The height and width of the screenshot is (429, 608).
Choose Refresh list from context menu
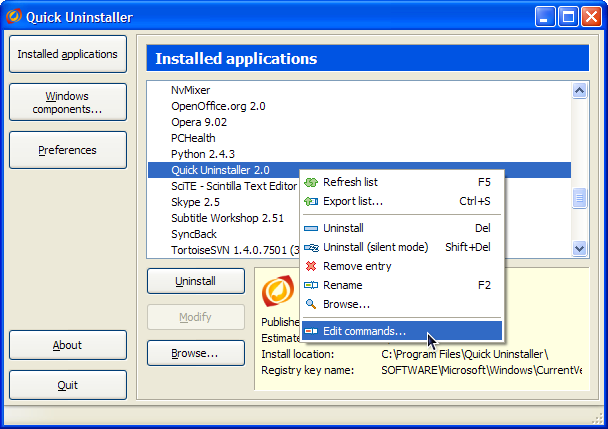tap(402, 182)
